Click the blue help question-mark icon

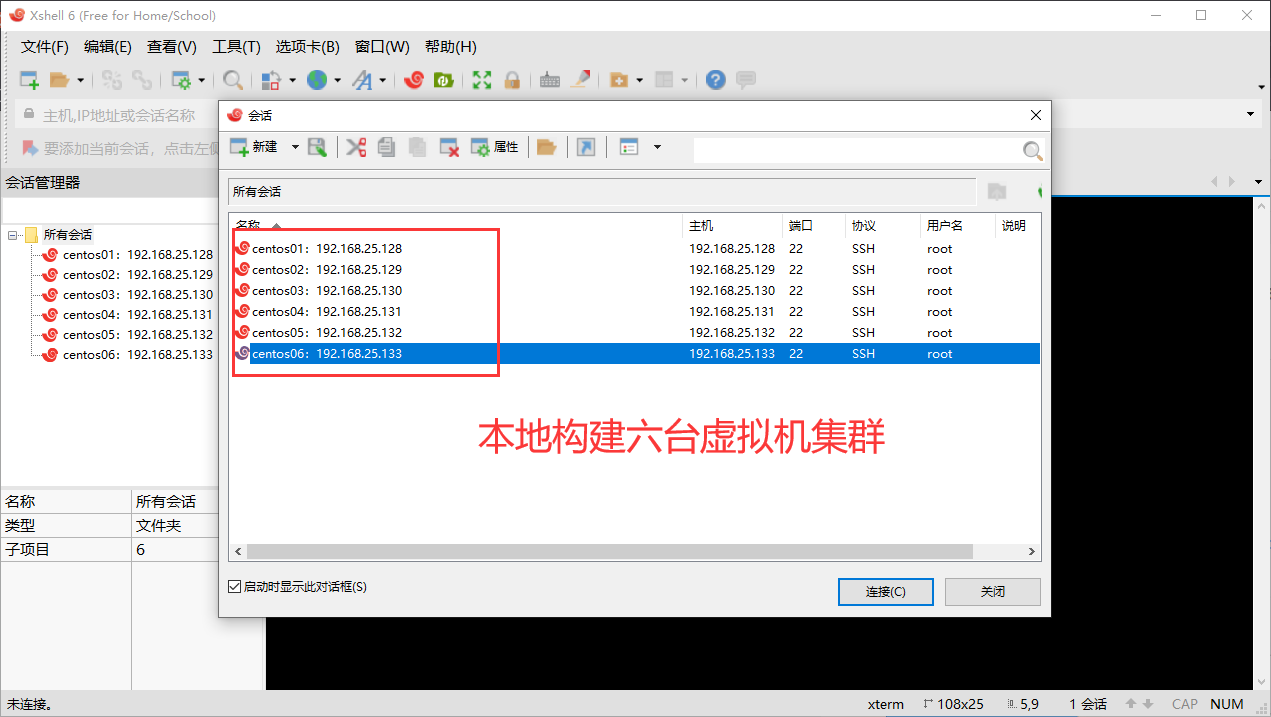(x=715, y=80)
